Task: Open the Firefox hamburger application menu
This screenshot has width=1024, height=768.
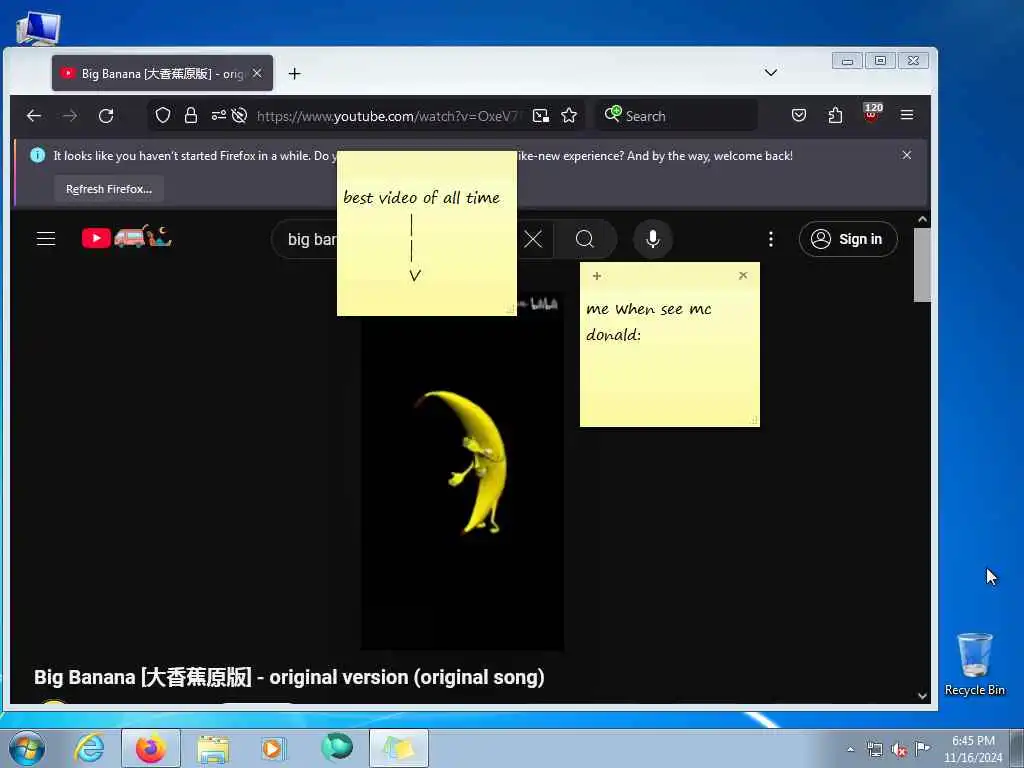Action: coord(907,115)
